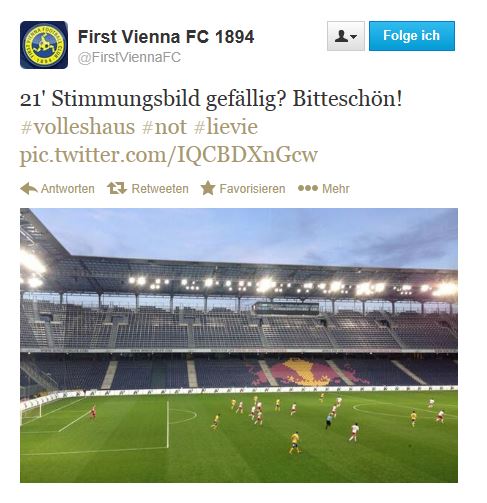Image resolution: width=487 pixels, height=503 pixels.
Task: Click the retweet arrows icon
Action: pyautogui.click(x=117, y=188)
